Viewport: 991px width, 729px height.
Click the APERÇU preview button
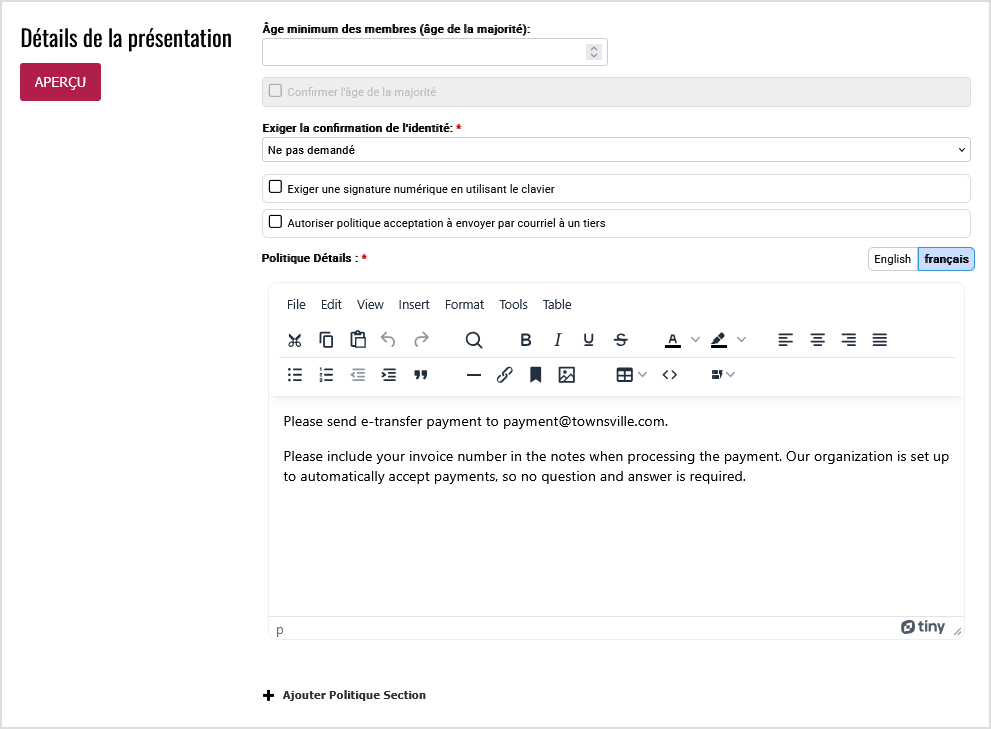[x=60, y=82]
